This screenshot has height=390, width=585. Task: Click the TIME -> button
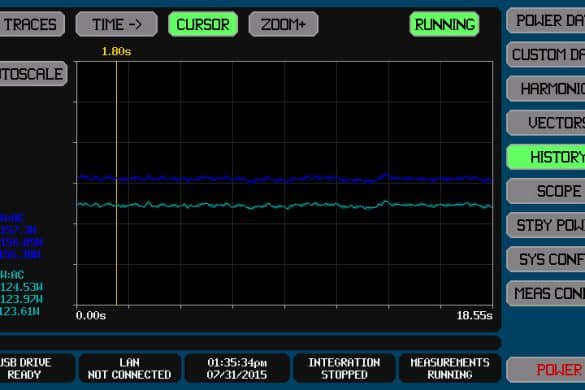[x=116, y=24]
